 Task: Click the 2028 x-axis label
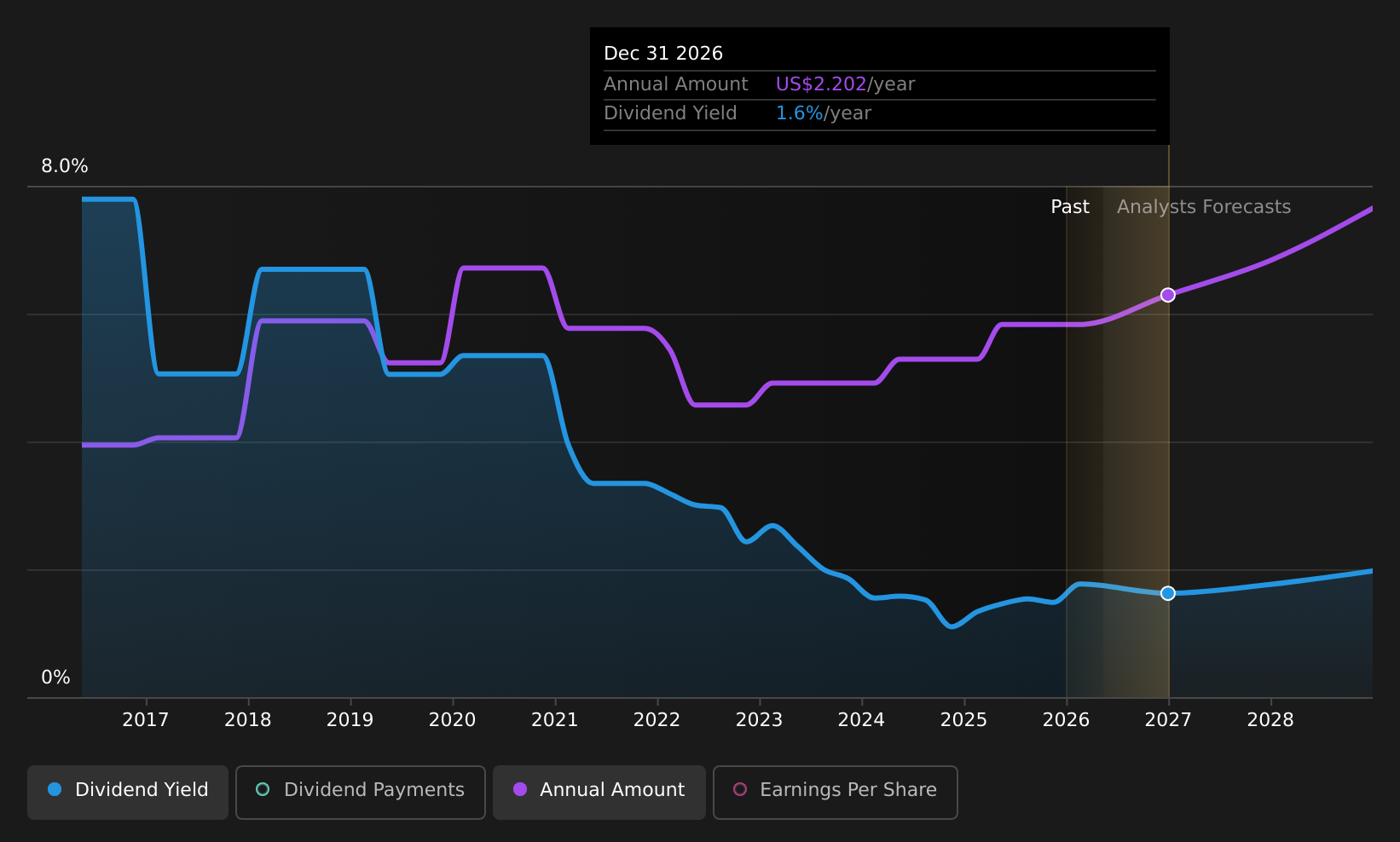tap(1271, 720)
